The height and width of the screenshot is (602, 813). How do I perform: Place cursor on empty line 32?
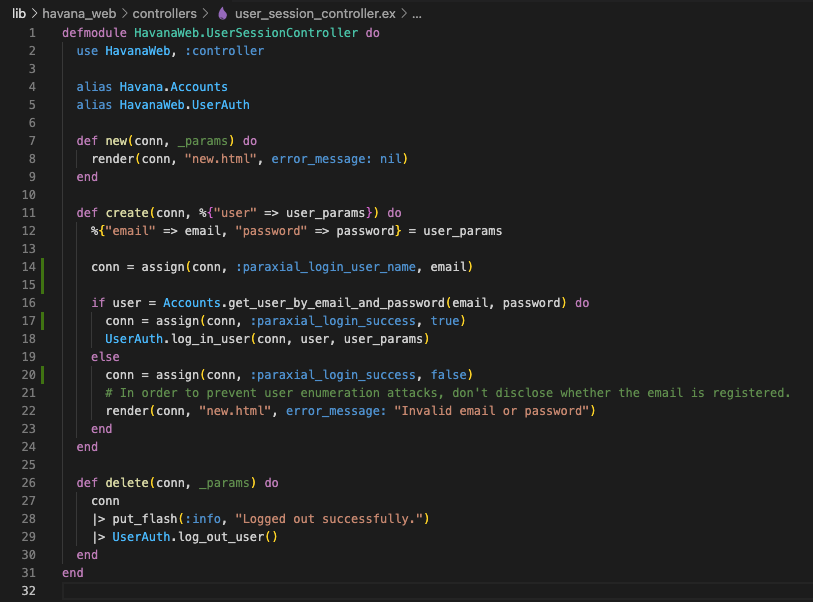point(300,591)
